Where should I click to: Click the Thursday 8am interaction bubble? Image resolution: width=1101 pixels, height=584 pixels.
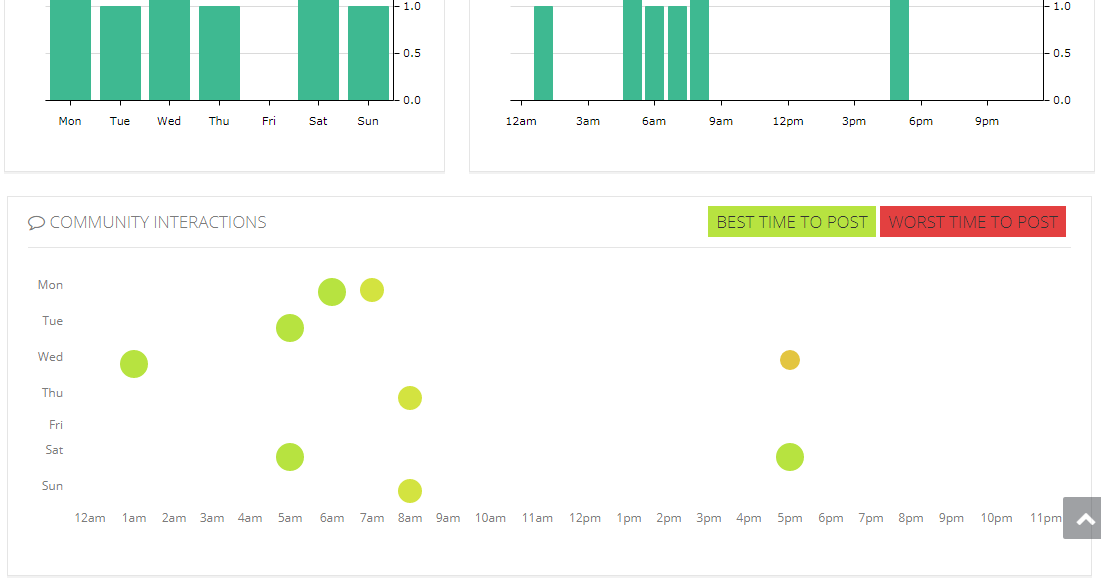(410, 398)
